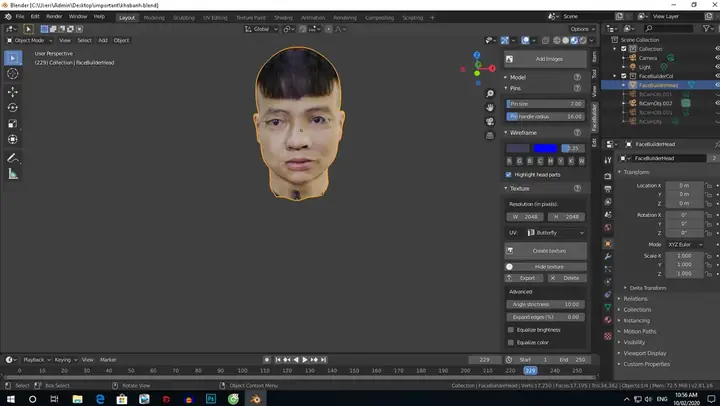720x406 pixels.
Task: Enable Equalize color checkbox
Action: pyautogui.click(x=511, y=343)
